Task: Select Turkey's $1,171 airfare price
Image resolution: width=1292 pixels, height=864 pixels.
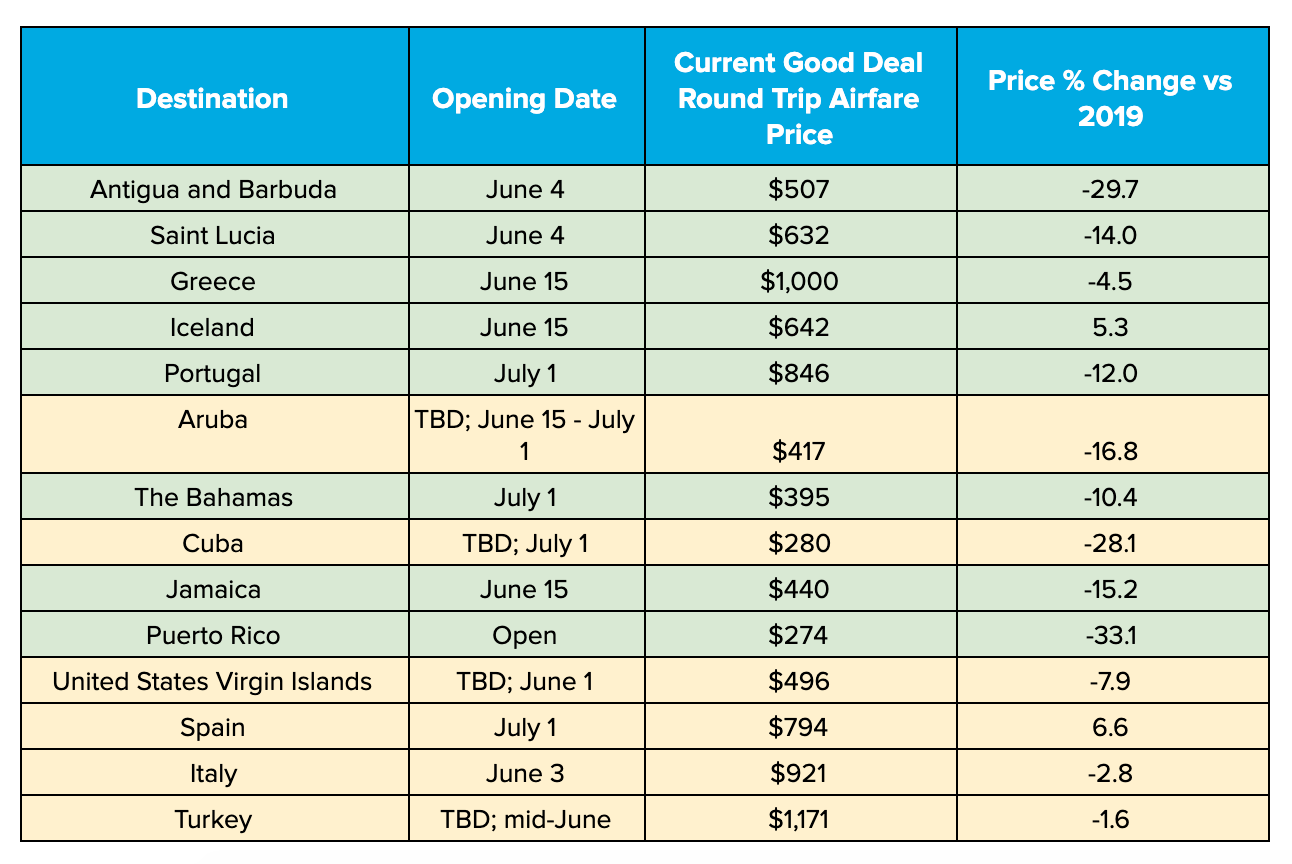Action: tap(800, 819)
